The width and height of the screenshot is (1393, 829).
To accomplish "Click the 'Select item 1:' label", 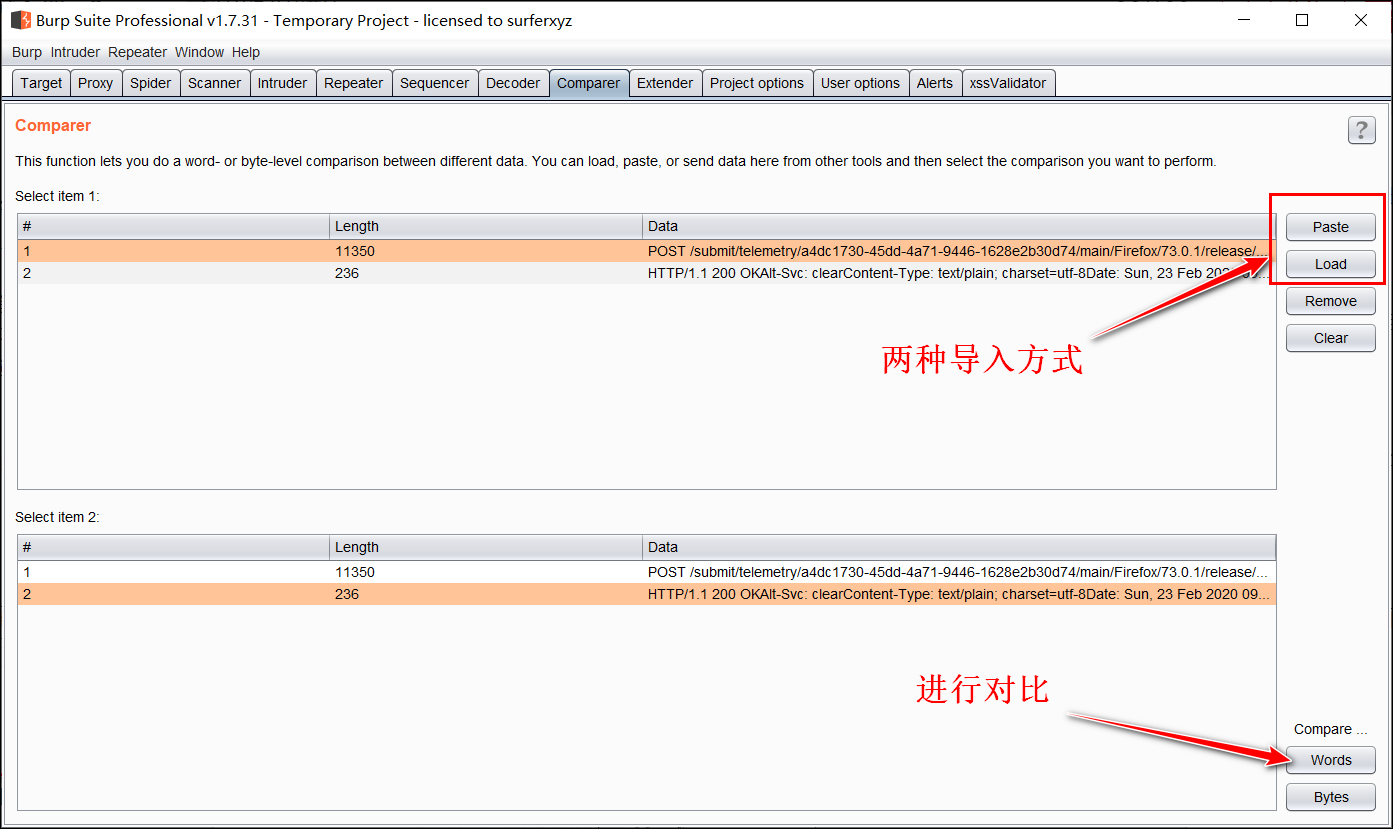I will [x=58, y=196].
